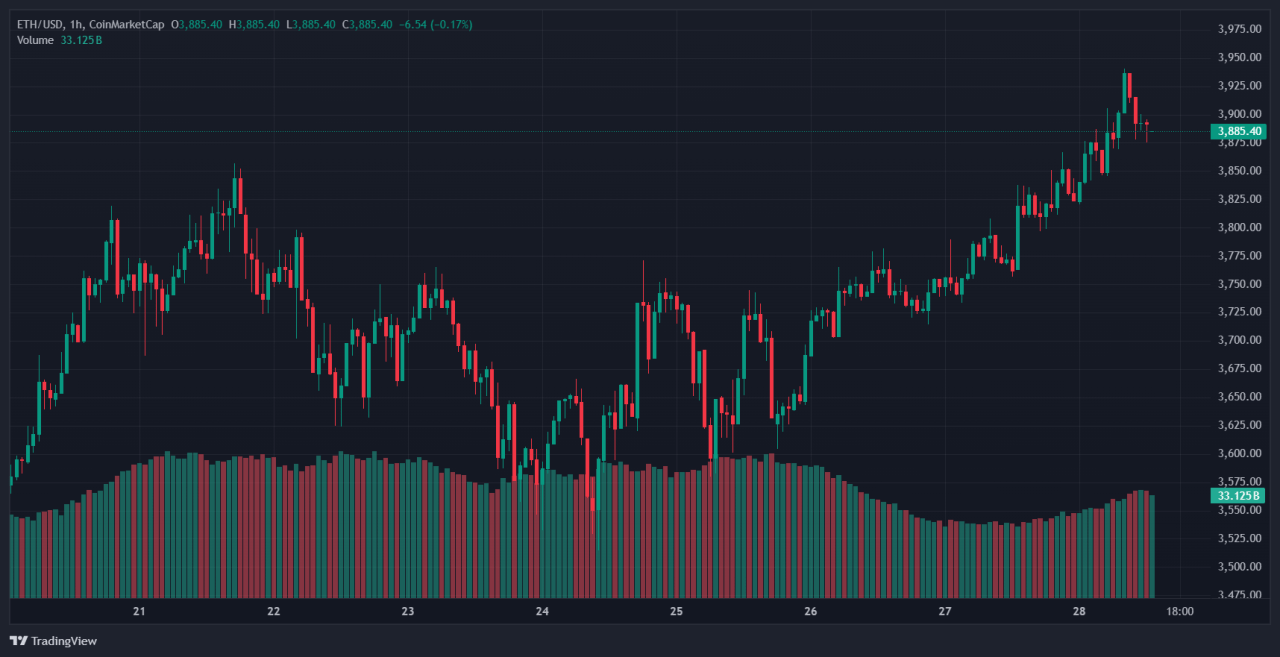Click the Volume indicator legend label
The height and width of the screenshot is (657, 1280).
pos(36,40)
